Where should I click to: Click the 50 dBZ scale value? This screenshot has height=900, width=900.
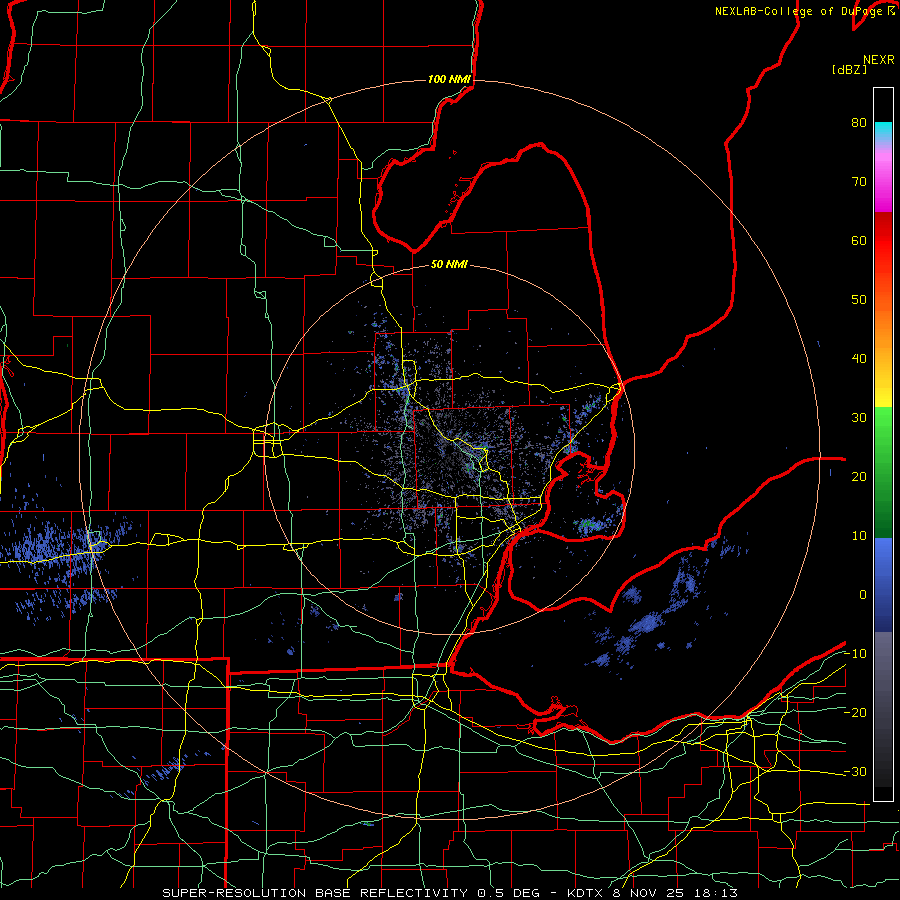859,300
